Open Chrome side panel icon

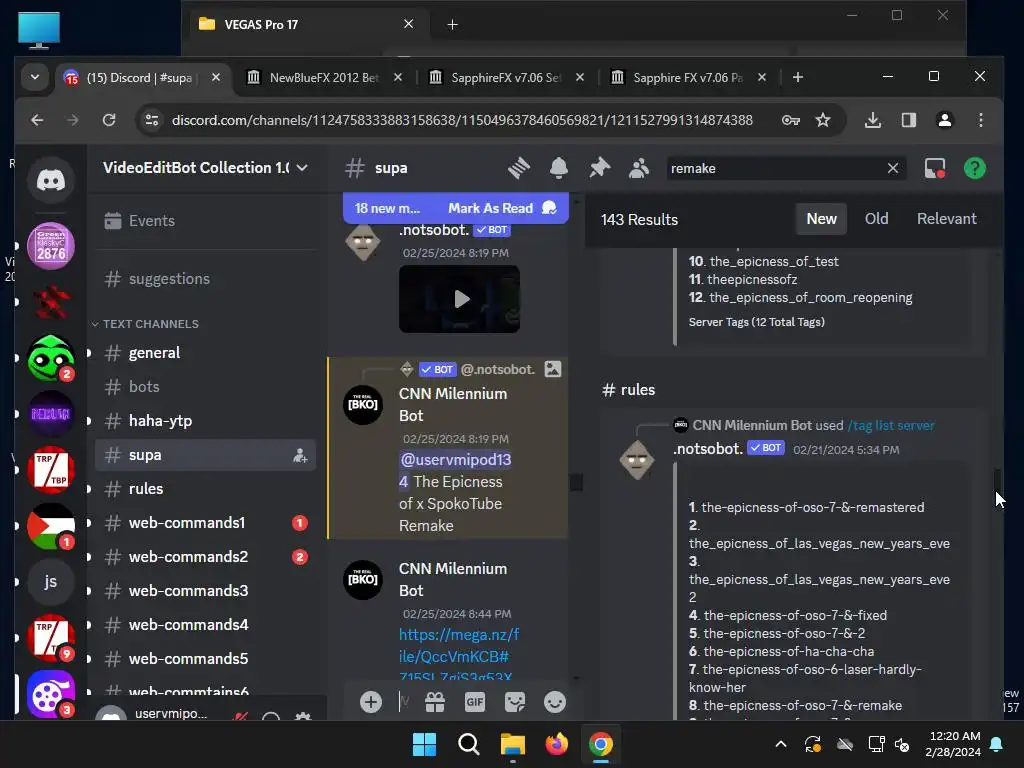point(908,120)
